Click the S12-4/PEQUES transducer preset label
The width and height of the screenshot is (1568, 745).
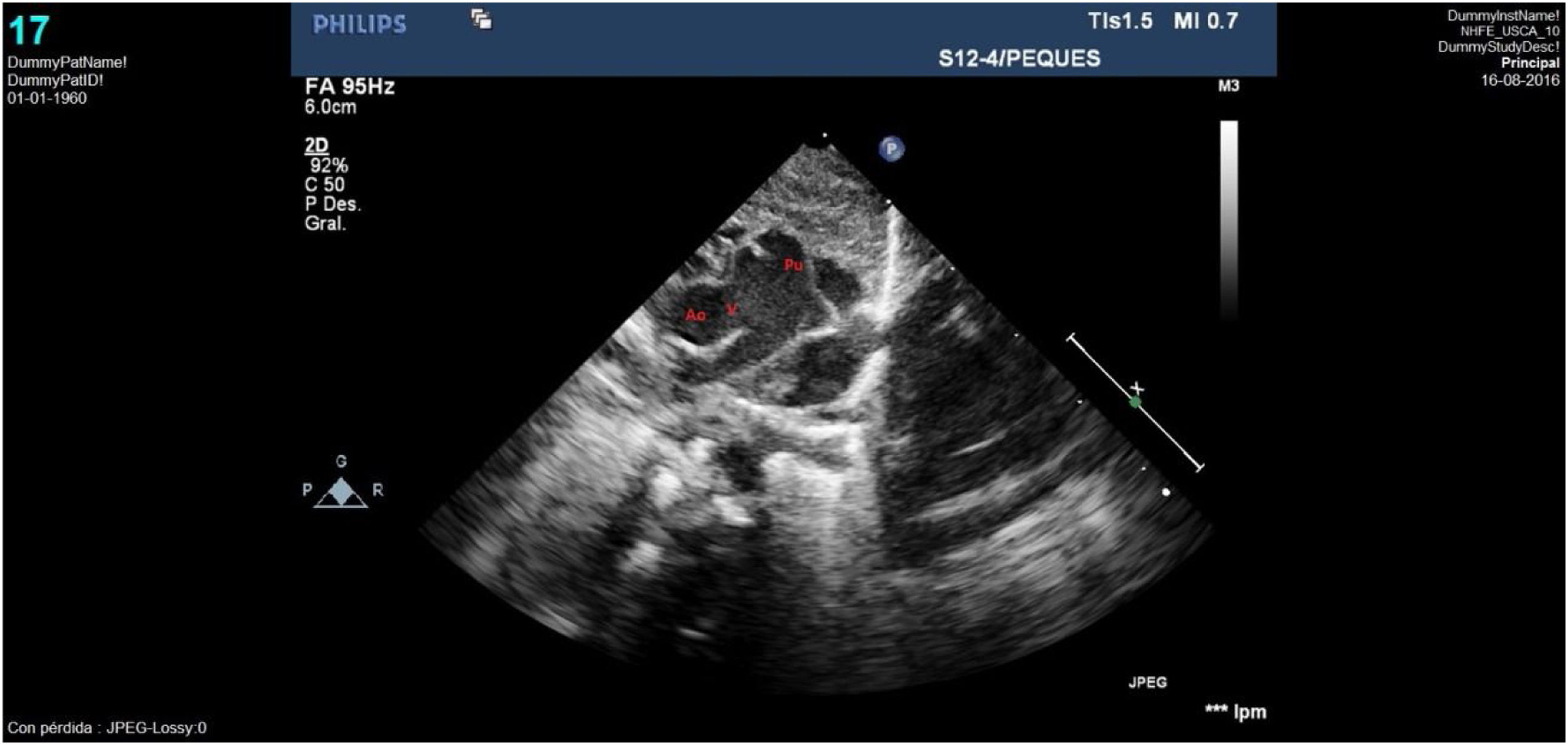1019,59
